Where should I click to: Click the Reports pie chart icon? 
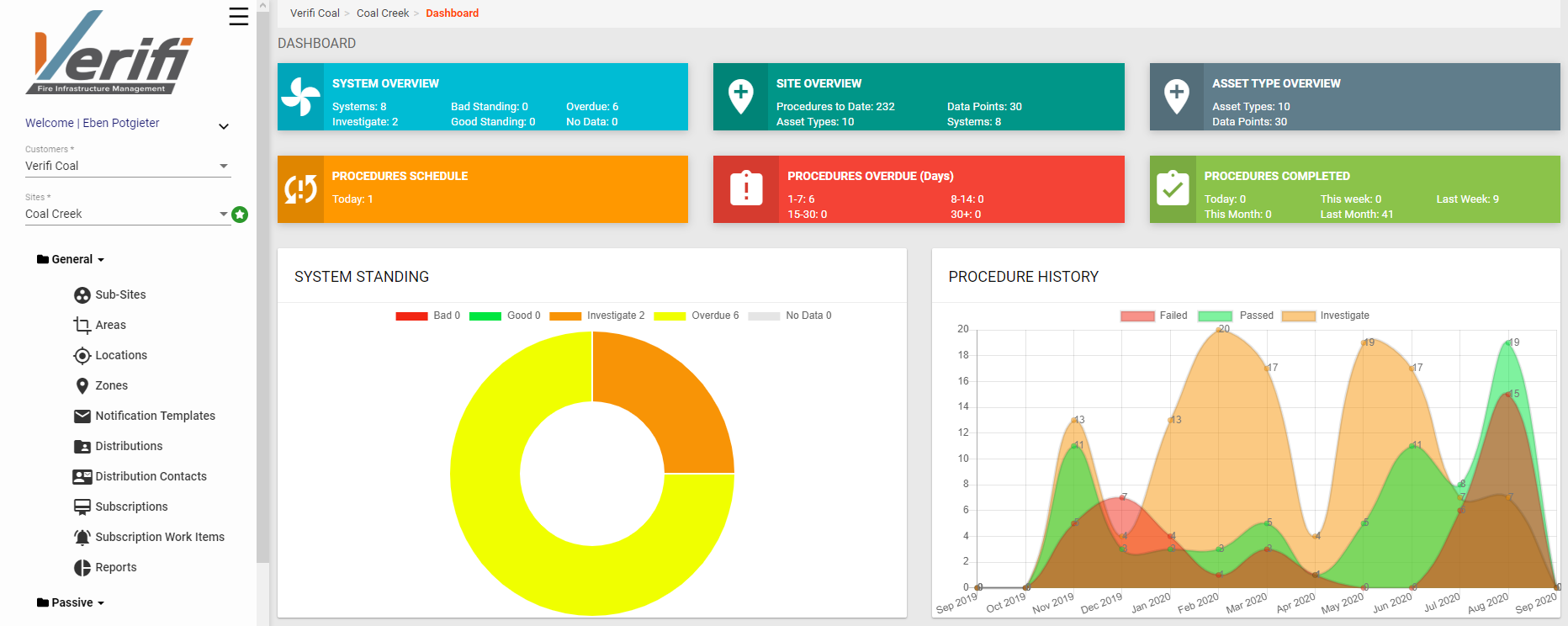click(x=82, y=568)
